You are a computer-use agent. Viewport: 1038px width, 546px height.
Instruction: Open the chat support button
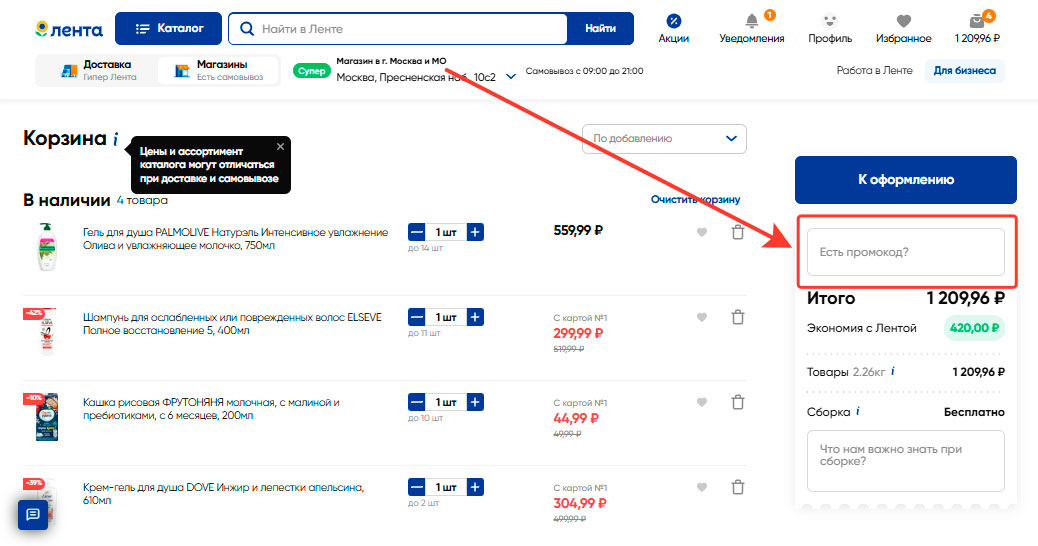(x=32, y=514)
